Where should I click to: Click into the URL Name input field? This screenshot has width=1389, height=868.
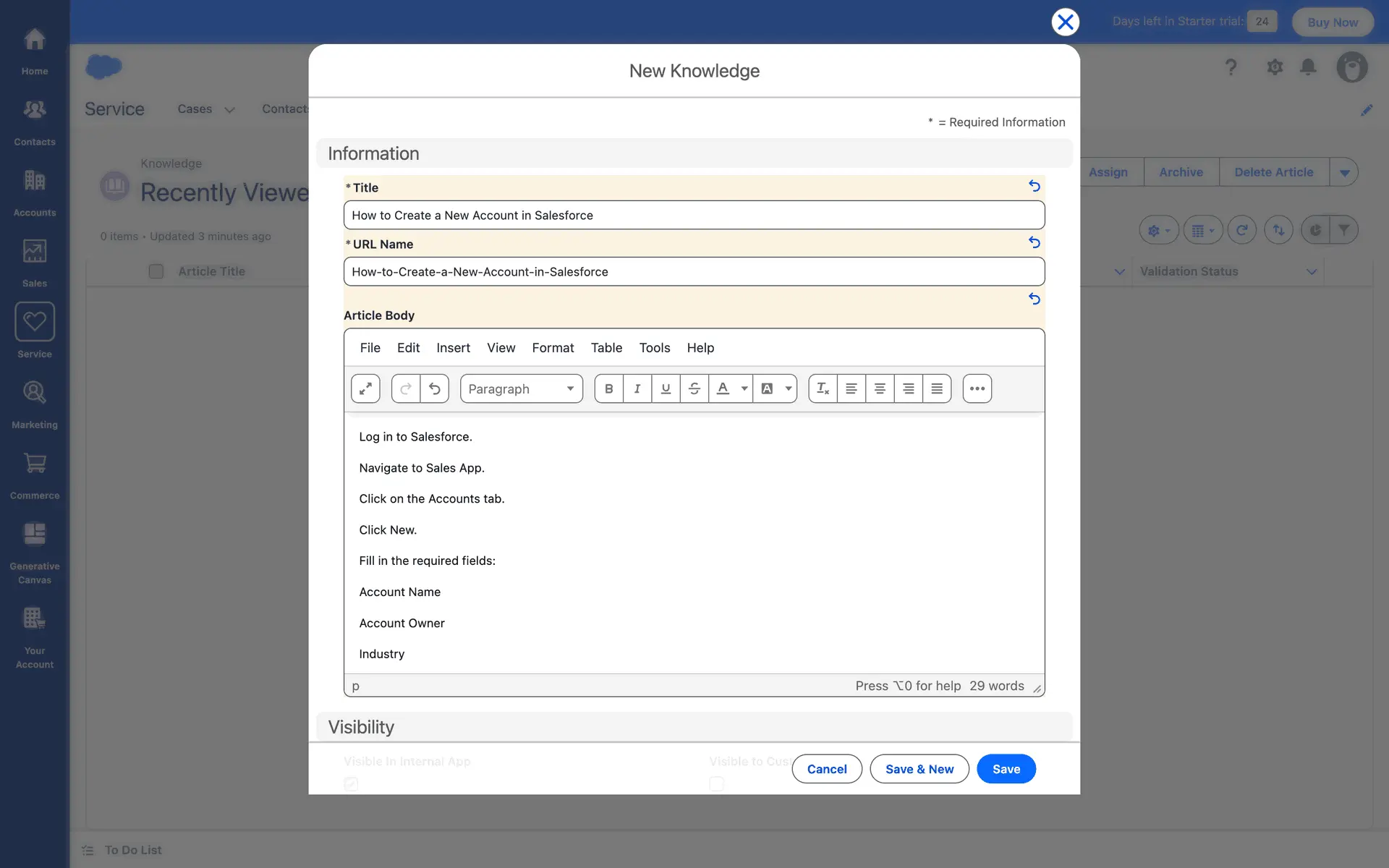pos(694,272)
